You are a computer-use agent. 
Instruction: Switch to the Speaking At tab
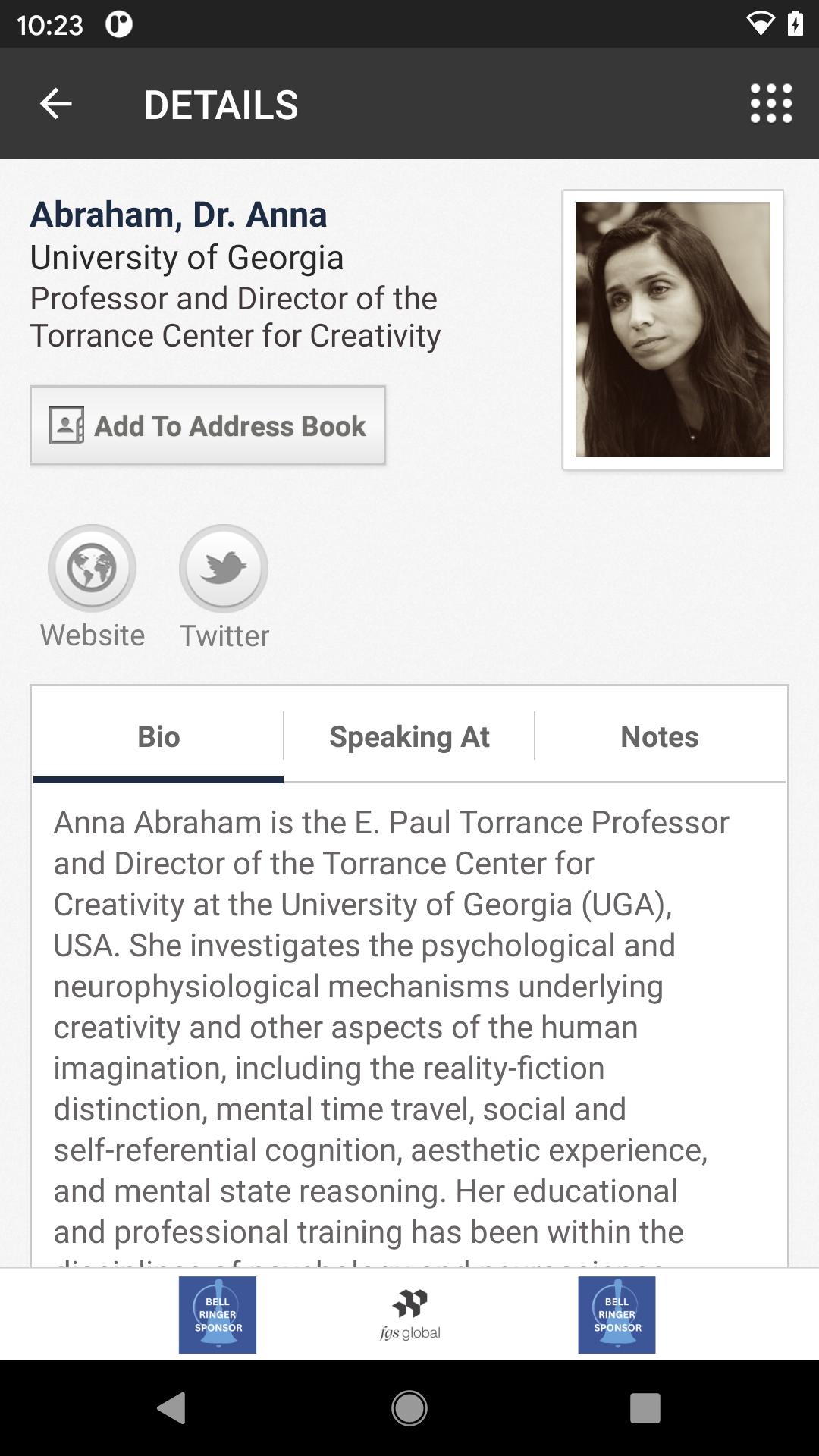click(409, 736)
